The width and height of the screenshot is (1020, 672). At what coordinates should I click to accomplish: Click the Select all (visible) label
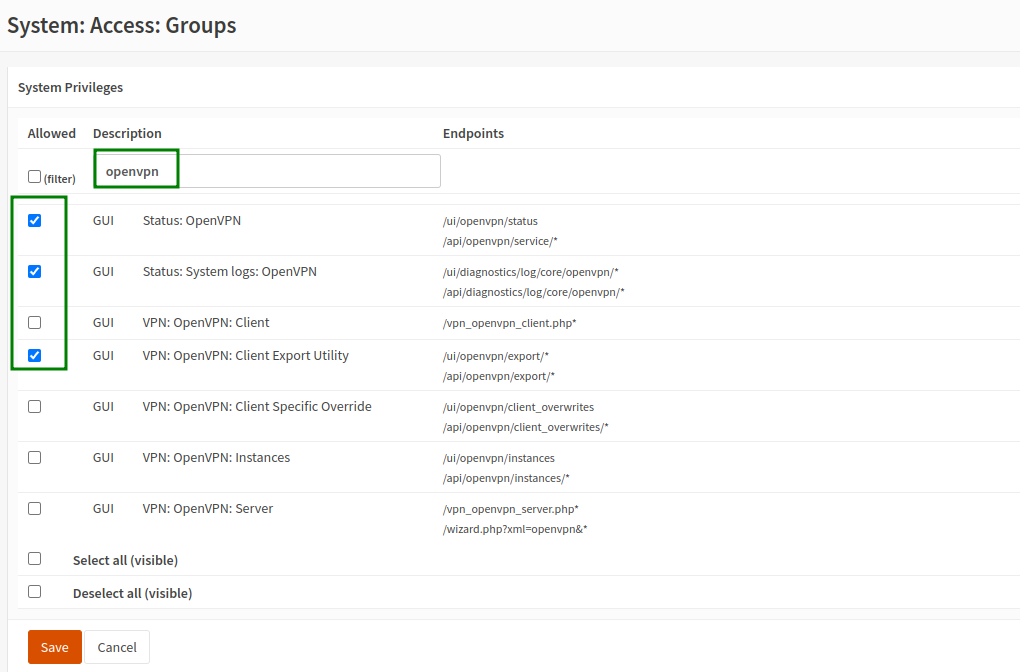click(x=125, y=560)
